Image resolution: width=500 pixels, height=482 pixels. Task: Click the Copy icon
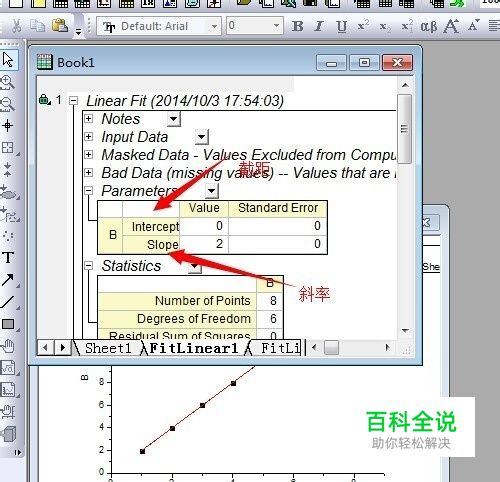[37, 25]
